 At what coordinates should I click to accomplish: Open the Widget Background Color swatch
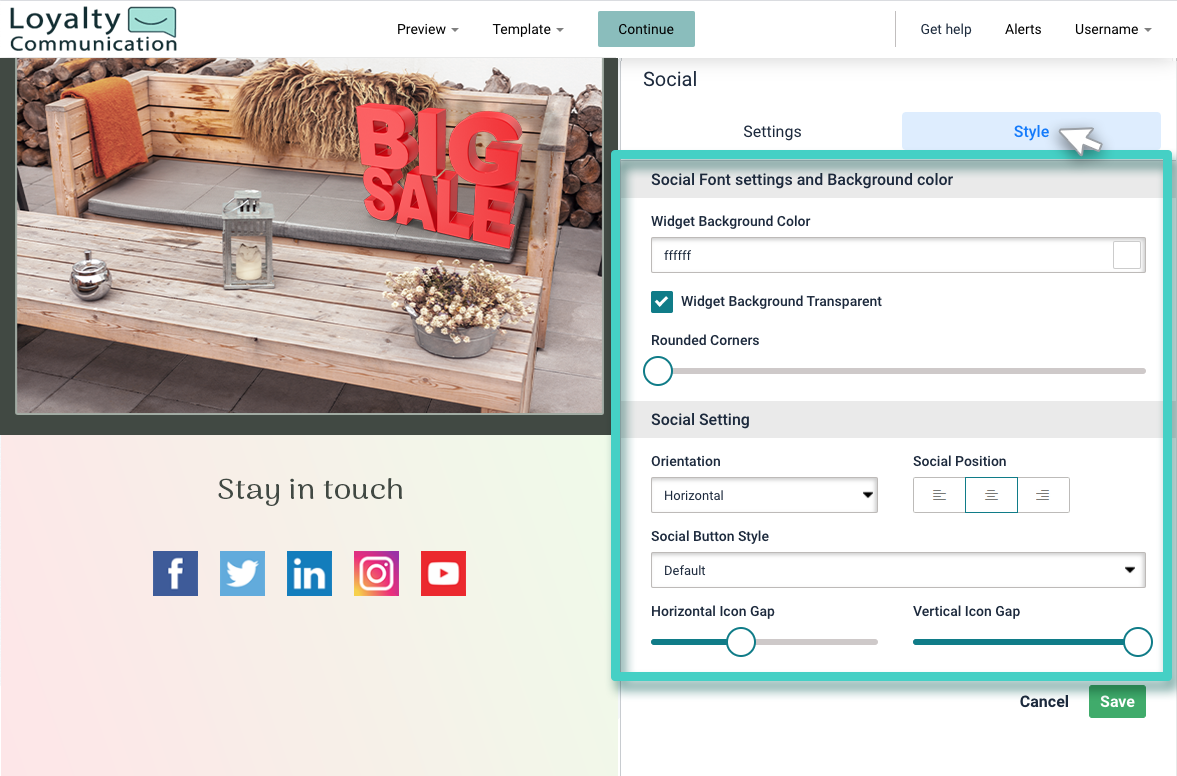click(1126, 255)
